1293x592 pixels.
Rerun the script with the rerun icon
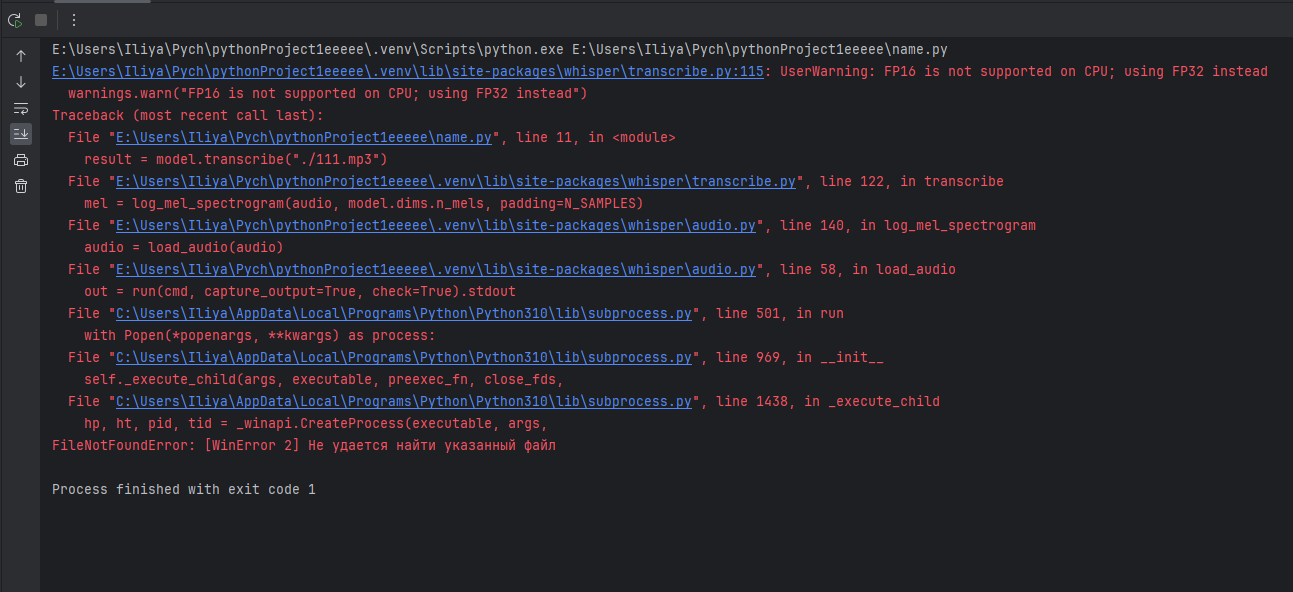(x=15, y=20)
